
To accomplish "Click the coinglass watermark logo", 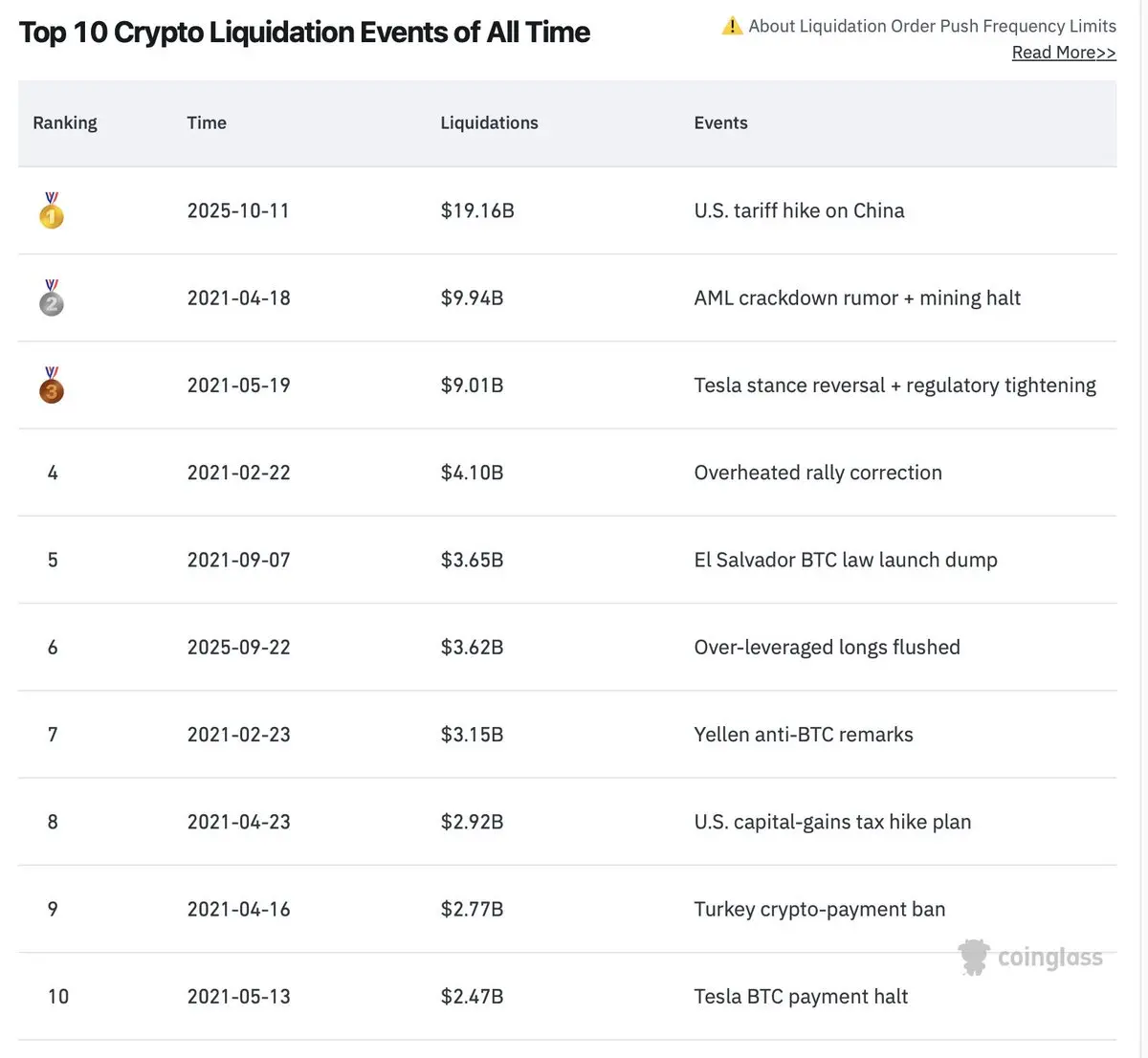I will point(1030,957).
